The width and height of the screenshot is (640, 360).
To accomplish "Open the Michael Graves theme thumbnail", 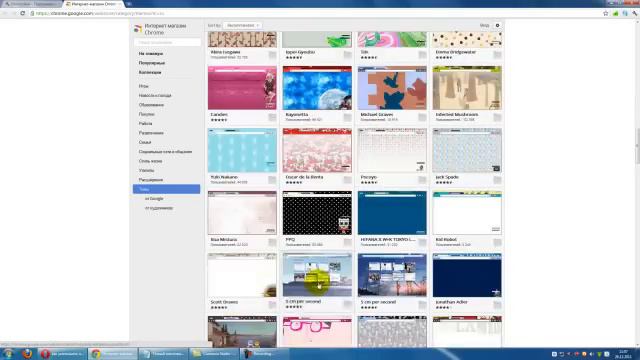I will 392,88.
